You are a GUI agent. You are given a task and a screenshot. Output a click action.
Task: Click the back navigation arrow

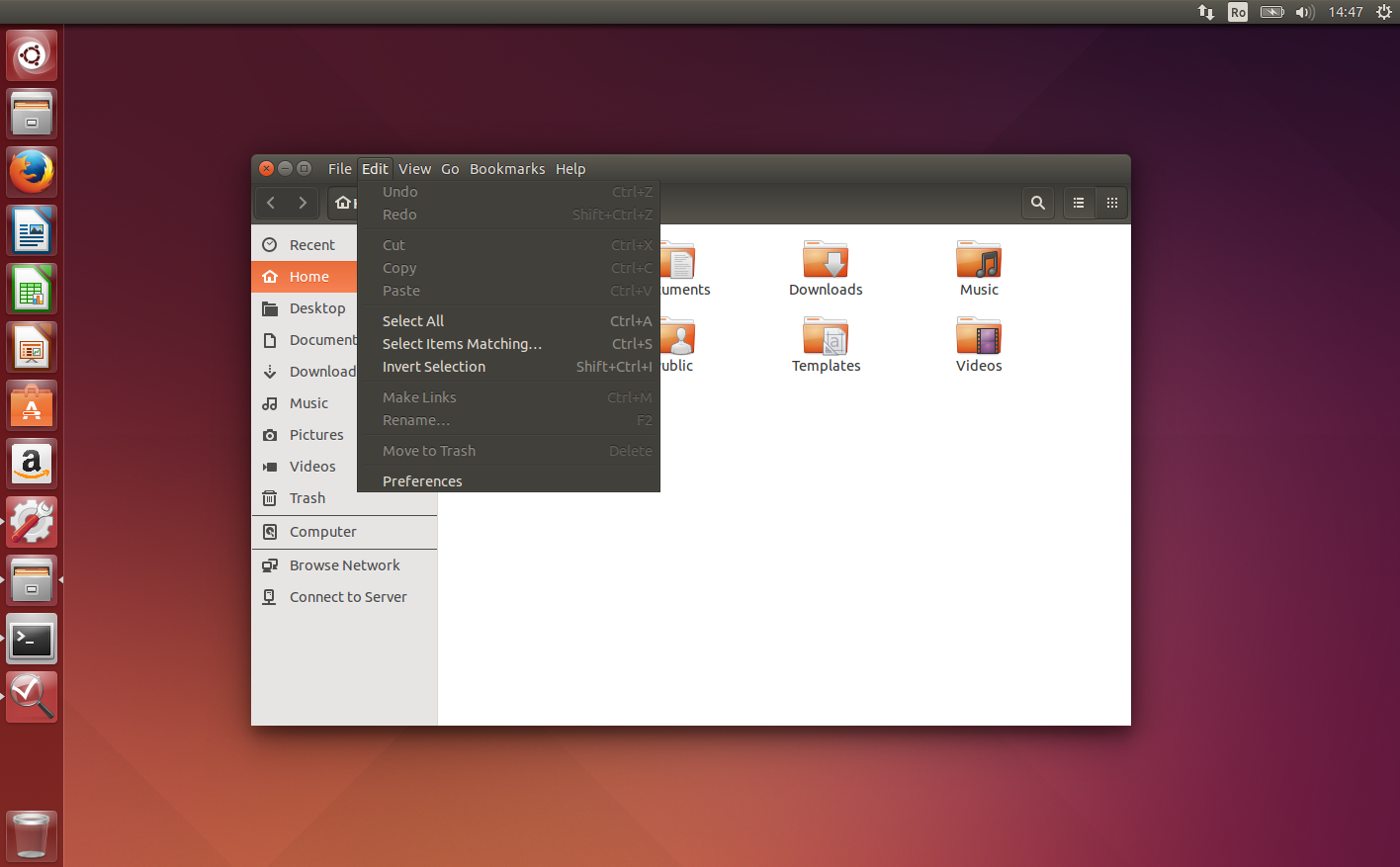tap(271, 203)
